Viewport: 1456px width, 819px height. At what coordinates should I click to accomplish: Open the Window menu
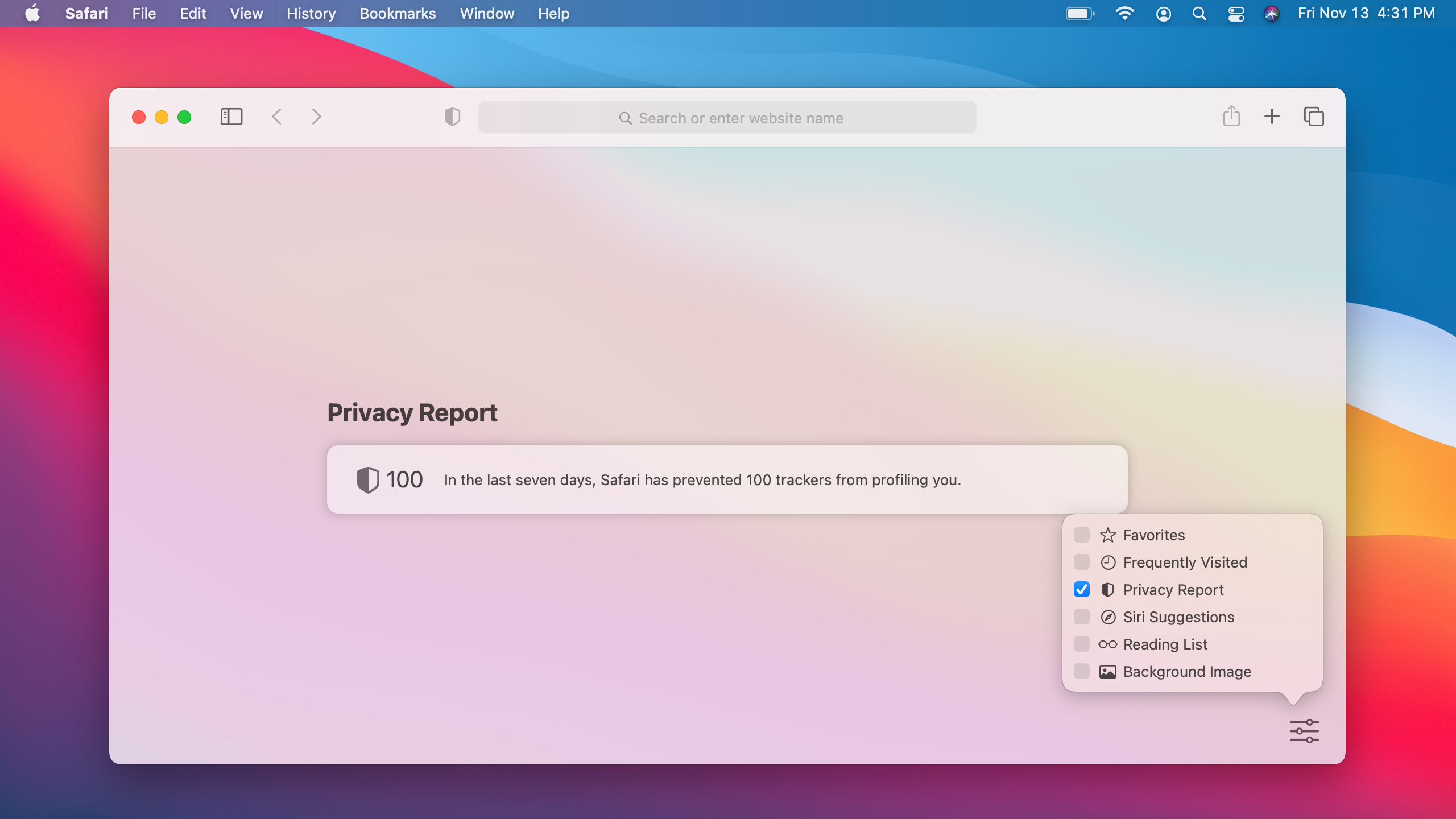coord(487,13)
